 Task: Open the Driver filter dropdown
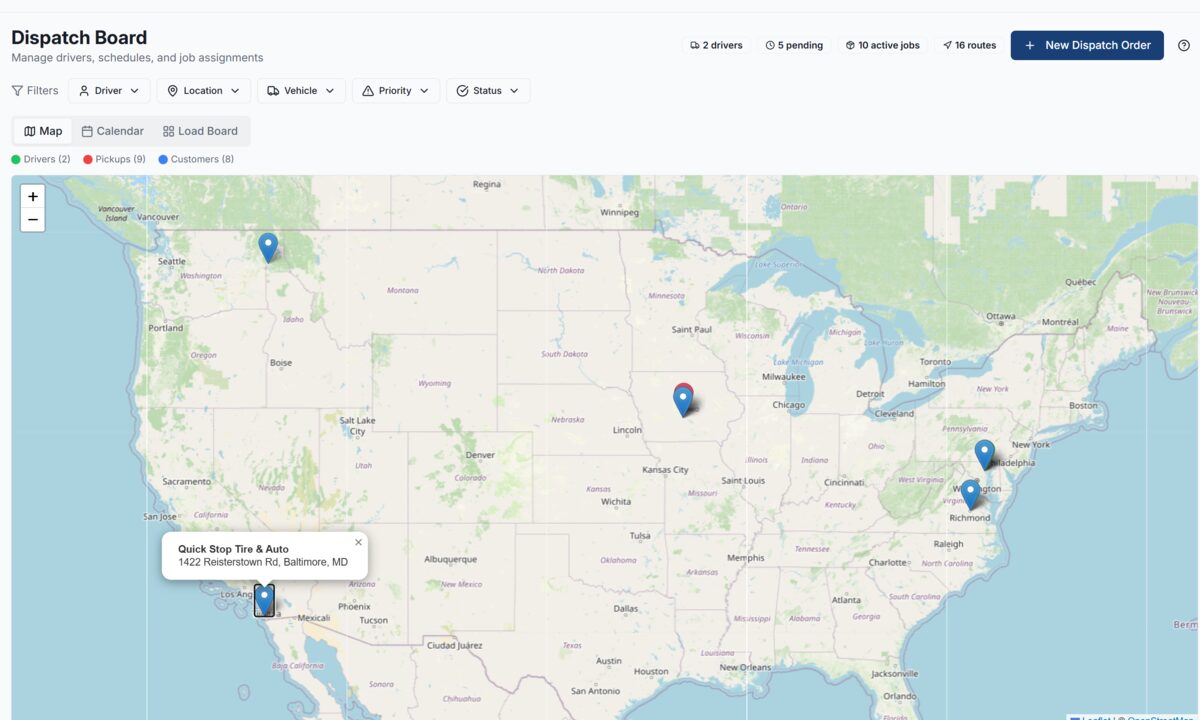[108, 90]
